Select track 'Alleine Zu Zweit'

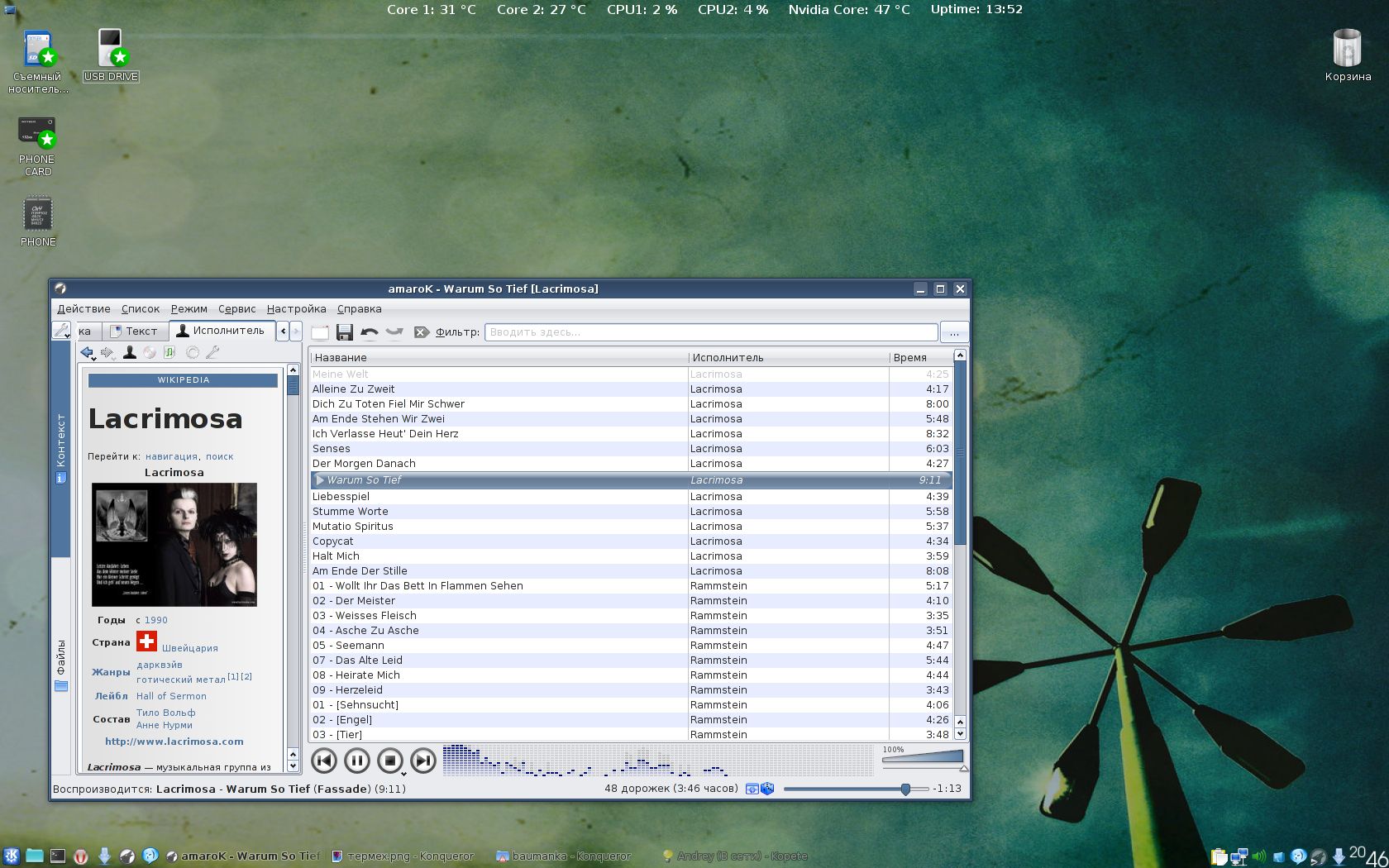(632, 389)
